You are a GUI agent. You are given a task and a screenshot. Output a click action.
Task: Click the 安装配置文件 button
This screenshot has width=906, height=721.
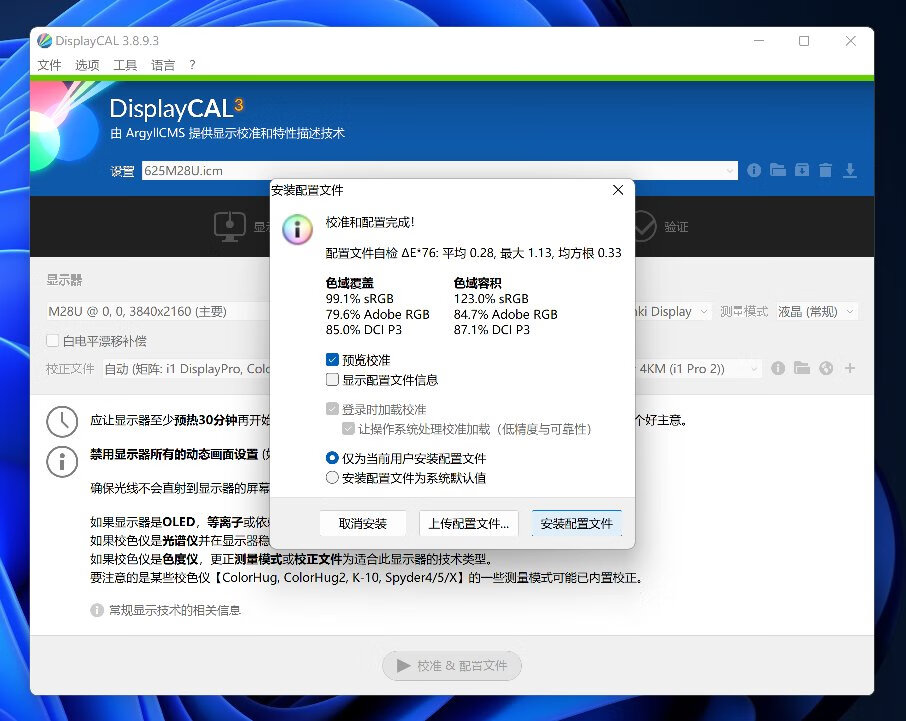[577, 523]
